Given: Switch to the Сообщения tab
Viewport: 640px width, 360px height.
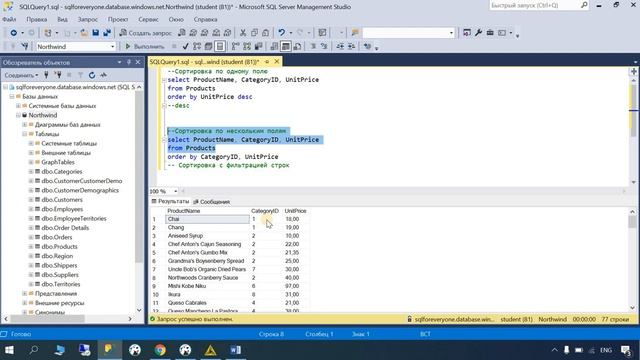Looking at the screenshot, I should pos(212,202).
